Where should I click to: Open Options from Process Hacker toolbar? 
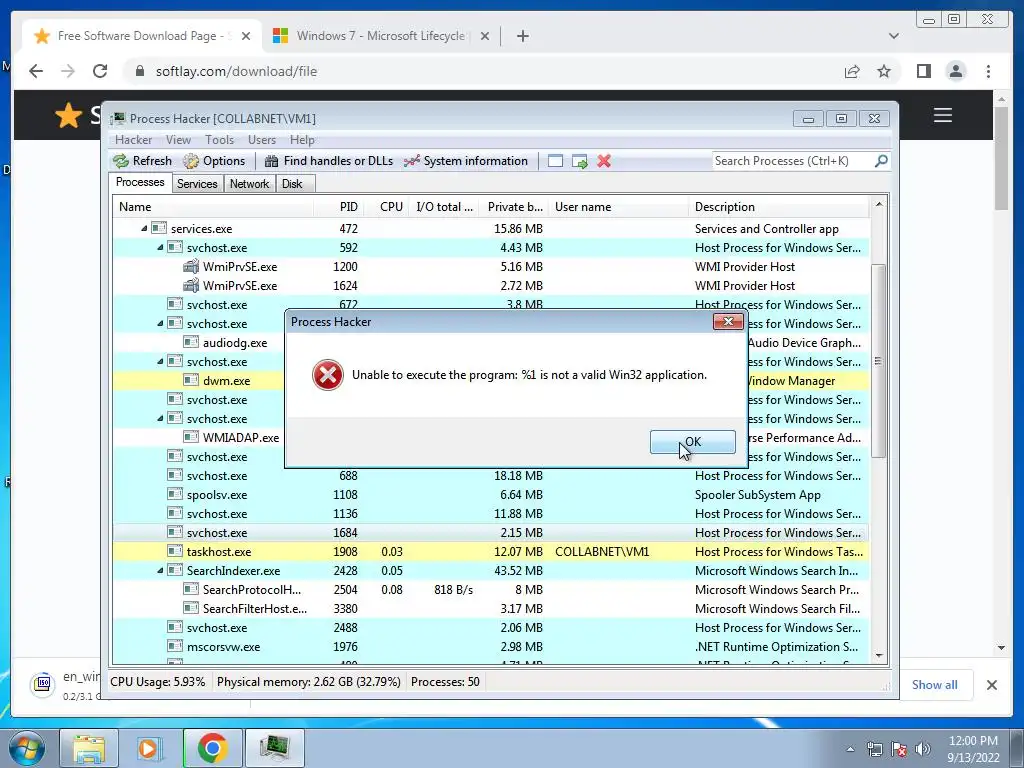214,161
